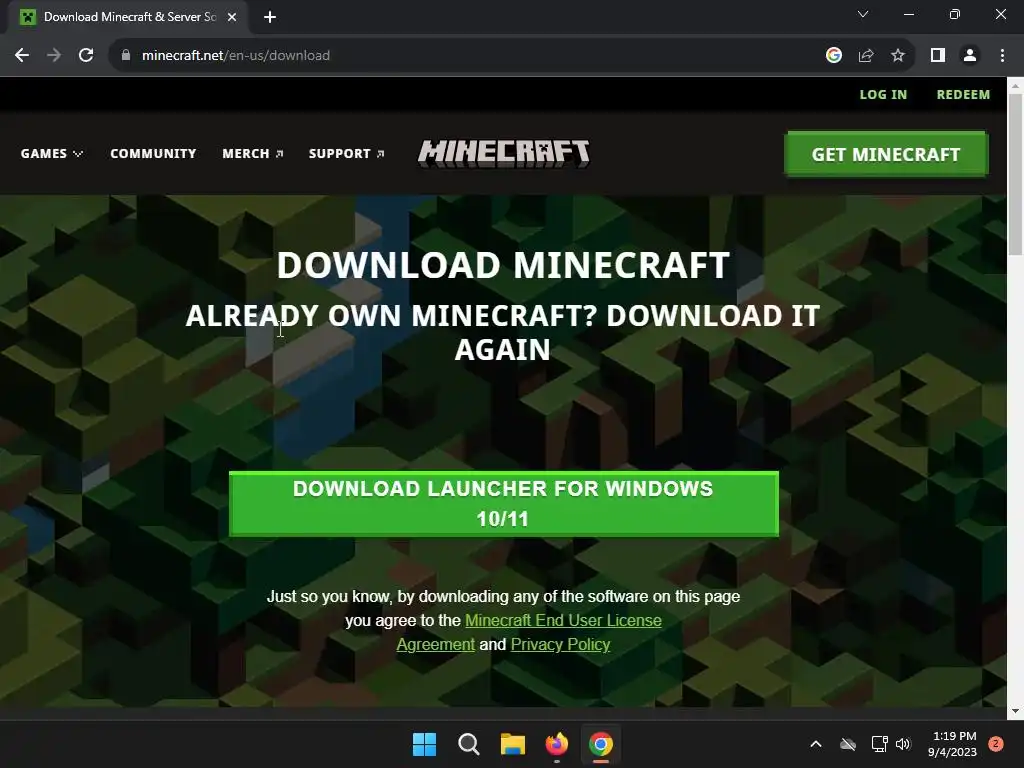The width and height of the screenshot is (1024, 768).
Task: Click REDEEM link
Action: (x=963, y=95)
